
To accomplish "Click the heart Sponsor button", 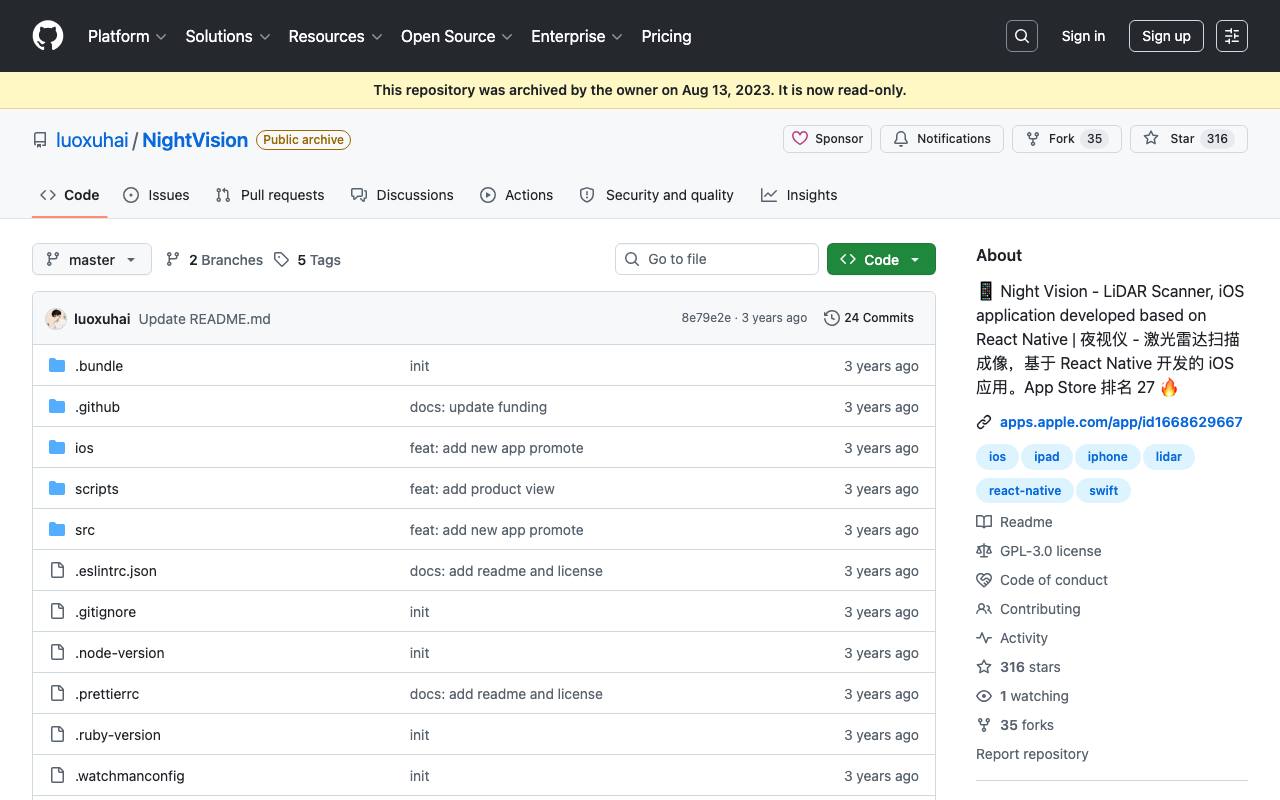I will click(828, 139).
